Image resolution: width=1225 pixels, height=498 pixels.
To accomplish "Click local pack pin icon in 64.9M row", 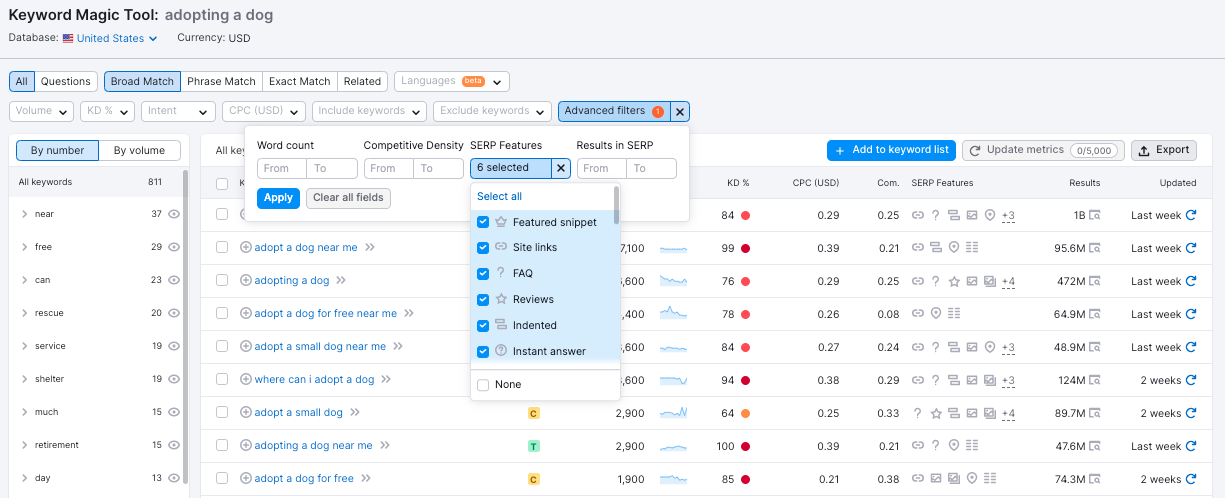I will [x=936, y=314].
